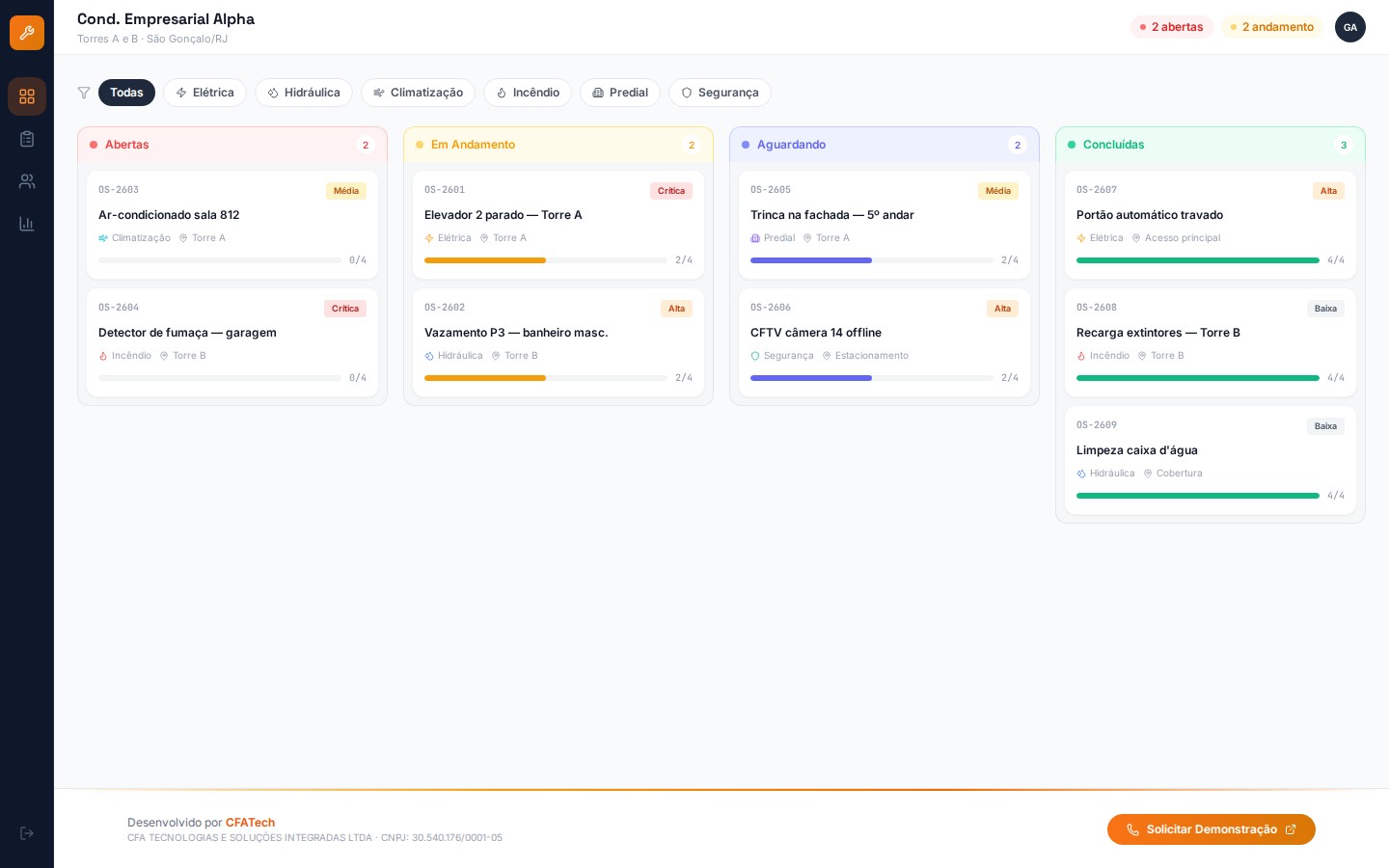Filter by Elétrica category
The width and height of the screenshot is (1389, 868).
[x=204, y=93]
